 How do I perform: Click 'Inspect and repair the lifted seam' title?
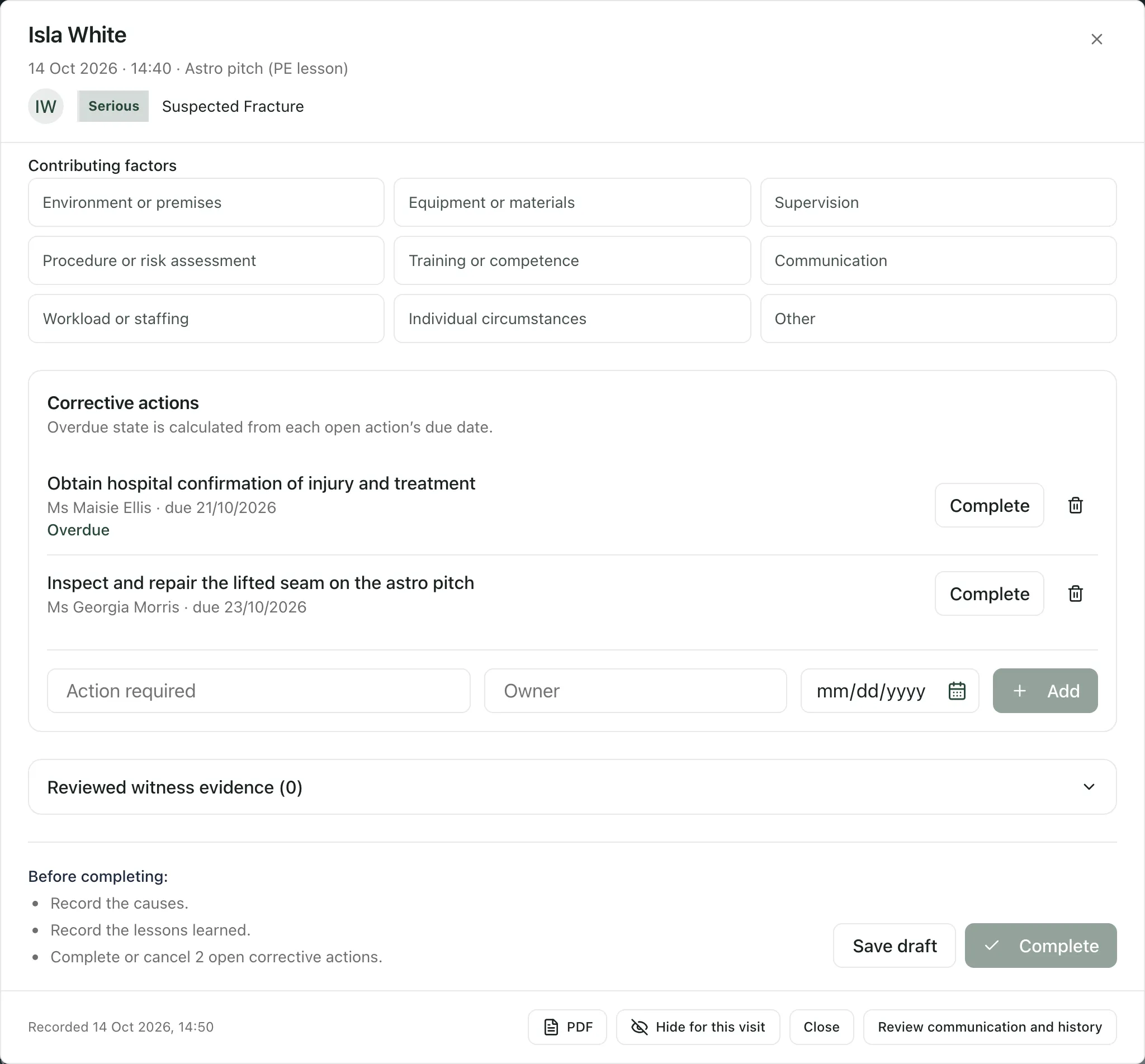click(261, 583)
